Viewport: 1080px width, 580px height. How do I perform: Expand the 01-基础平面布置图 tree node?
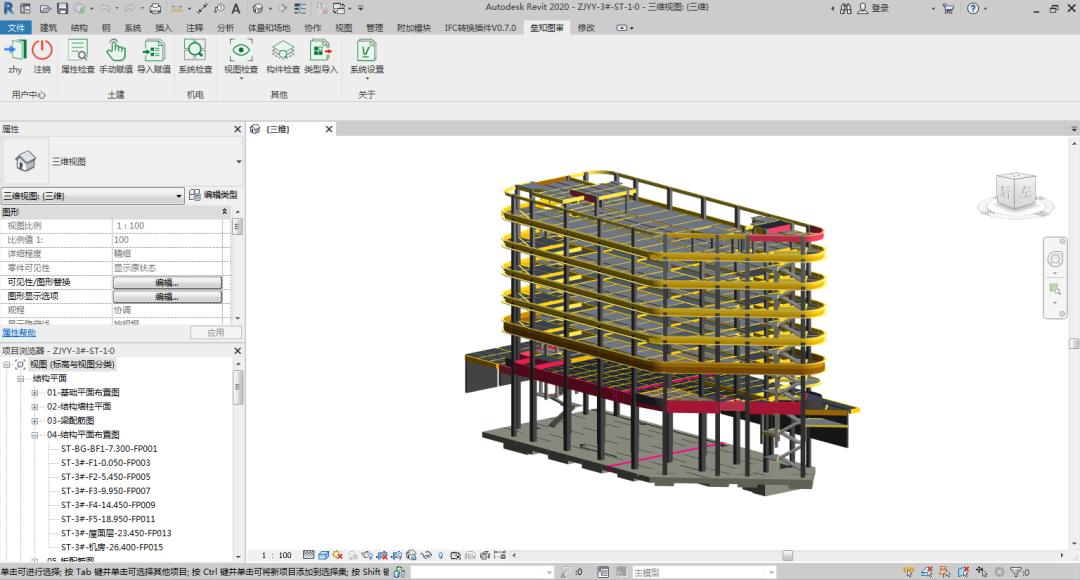tap(35, 393)
